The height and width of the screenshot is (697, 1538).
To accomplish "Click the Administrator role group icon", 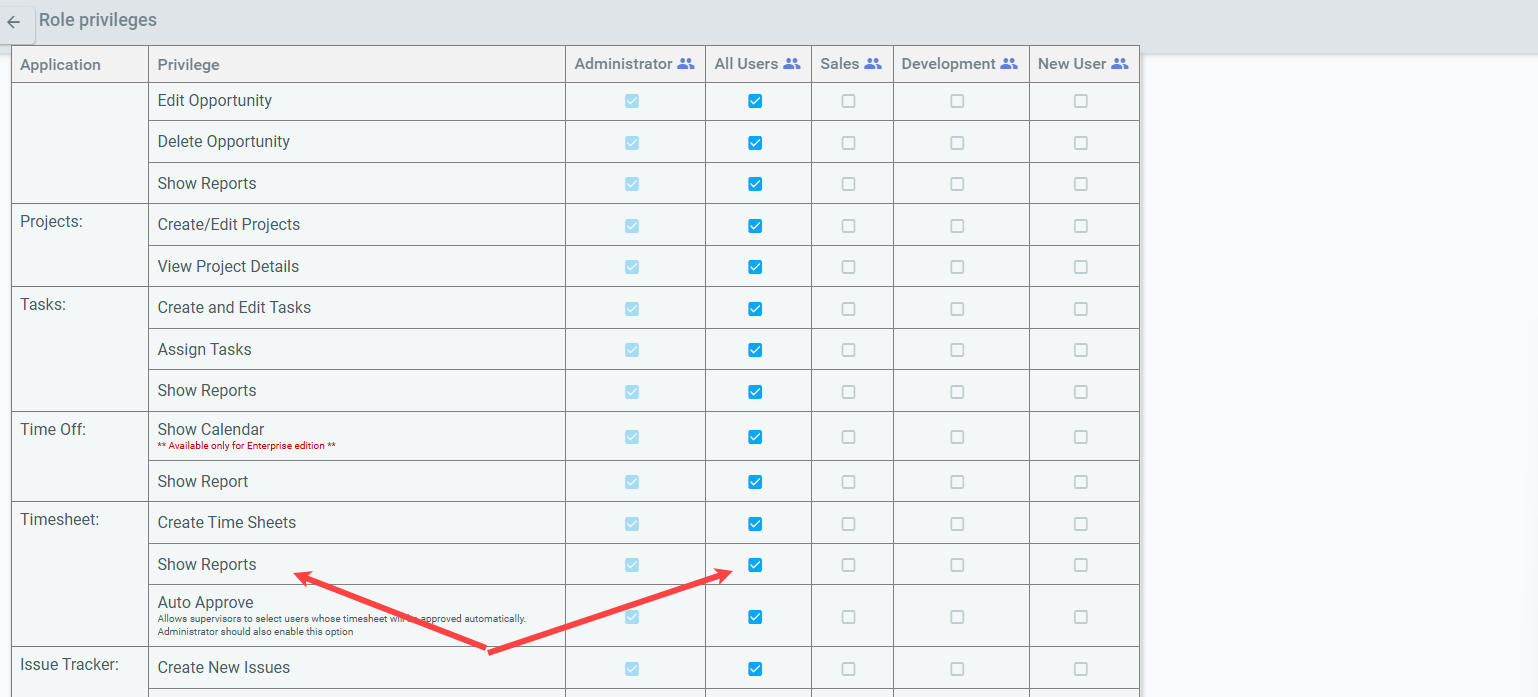I will coord(685,64).
